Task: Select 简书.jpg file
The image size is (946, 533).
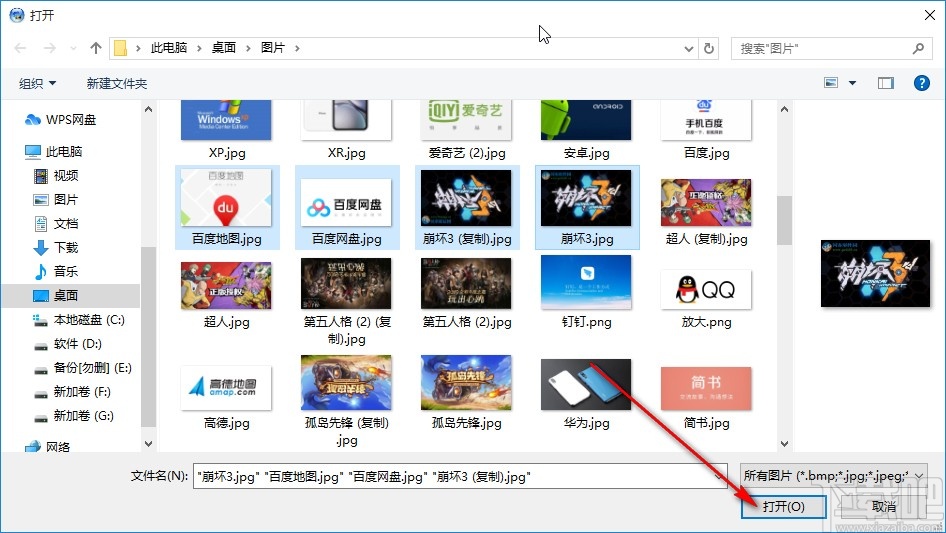Action: coord(706,398)
